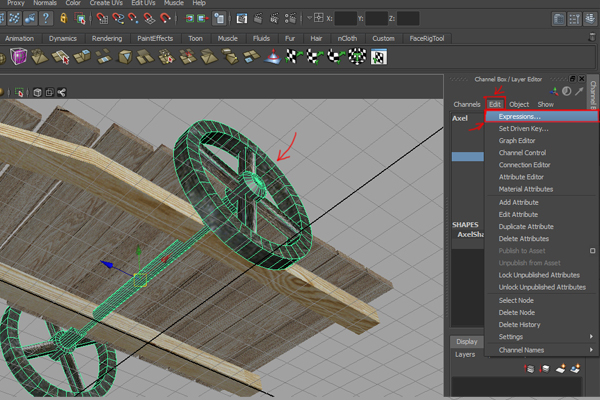The image size is (600, 400).
Task: Click the first checkered UV shelf icon
Action: (x=294, y=57)
